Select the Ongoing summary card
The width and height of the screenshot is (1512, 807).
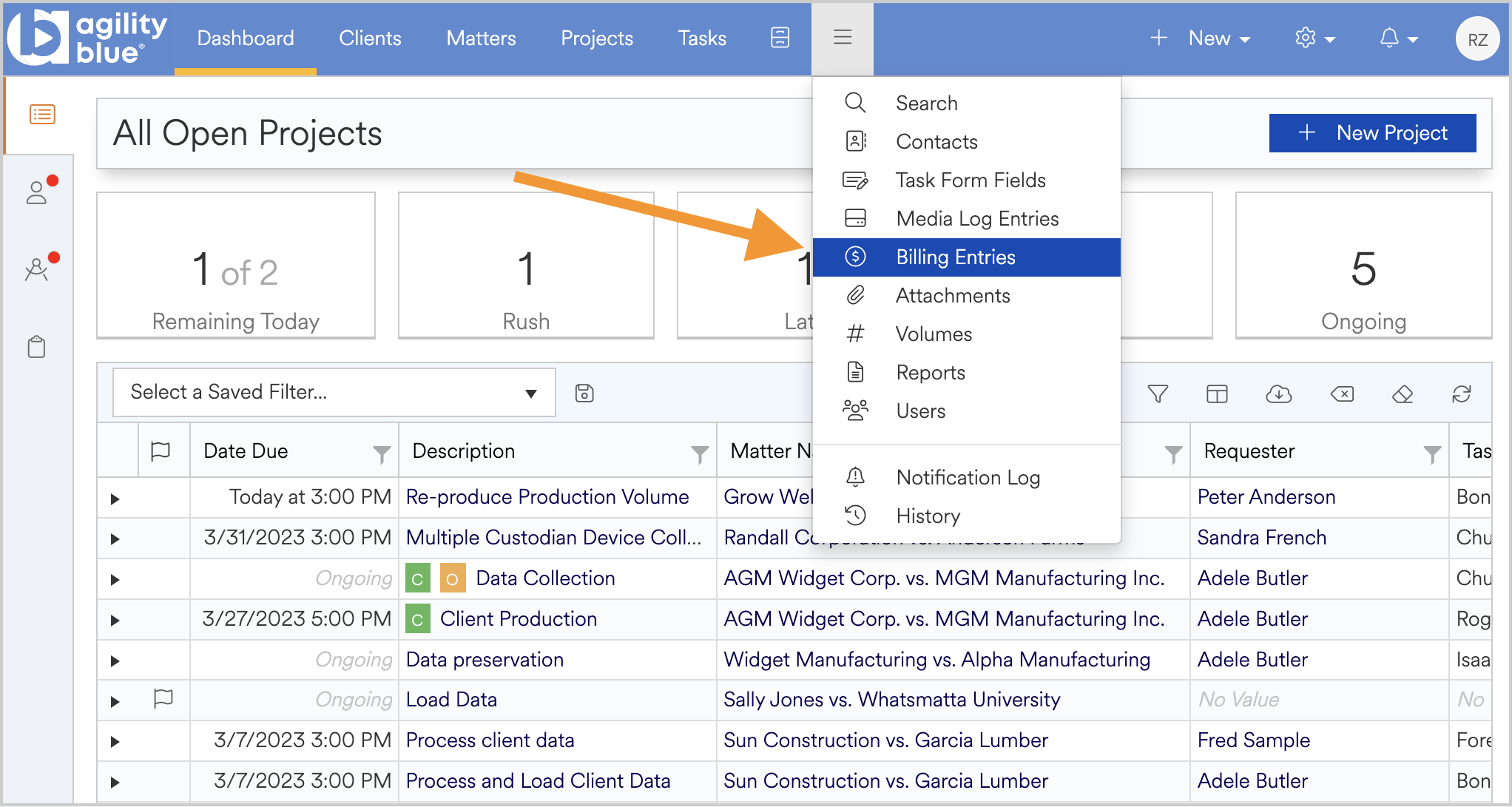[x=1363, y=266]
